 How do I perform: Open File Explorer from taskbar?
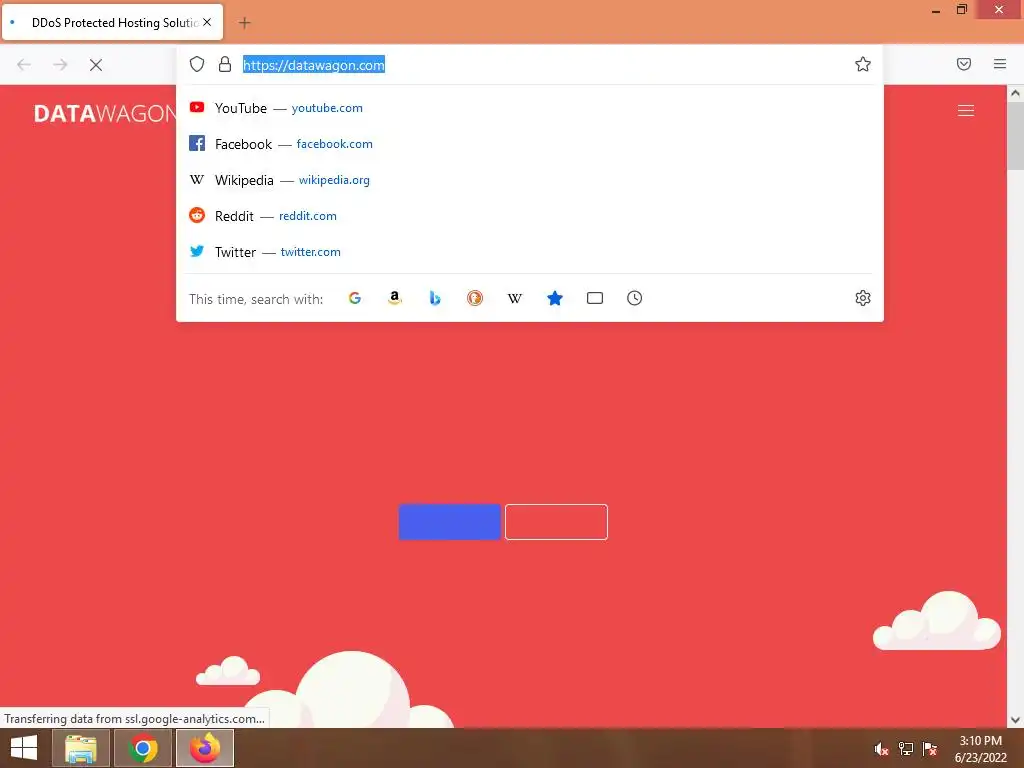pyautogui.click(x=81, y=748)
